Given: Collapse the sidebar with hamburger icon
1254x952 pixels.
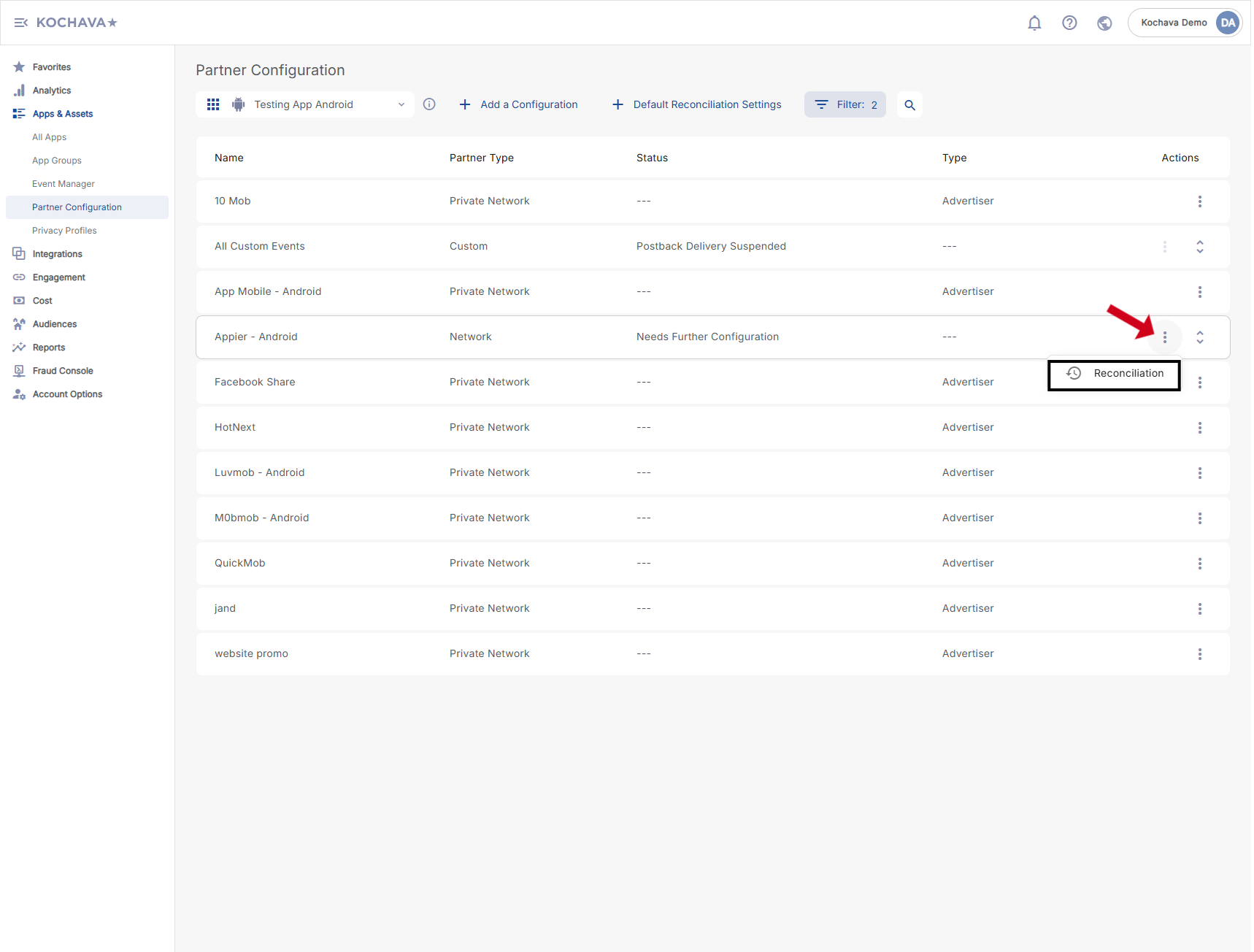Looking at the screenshot, I should 20,23.
